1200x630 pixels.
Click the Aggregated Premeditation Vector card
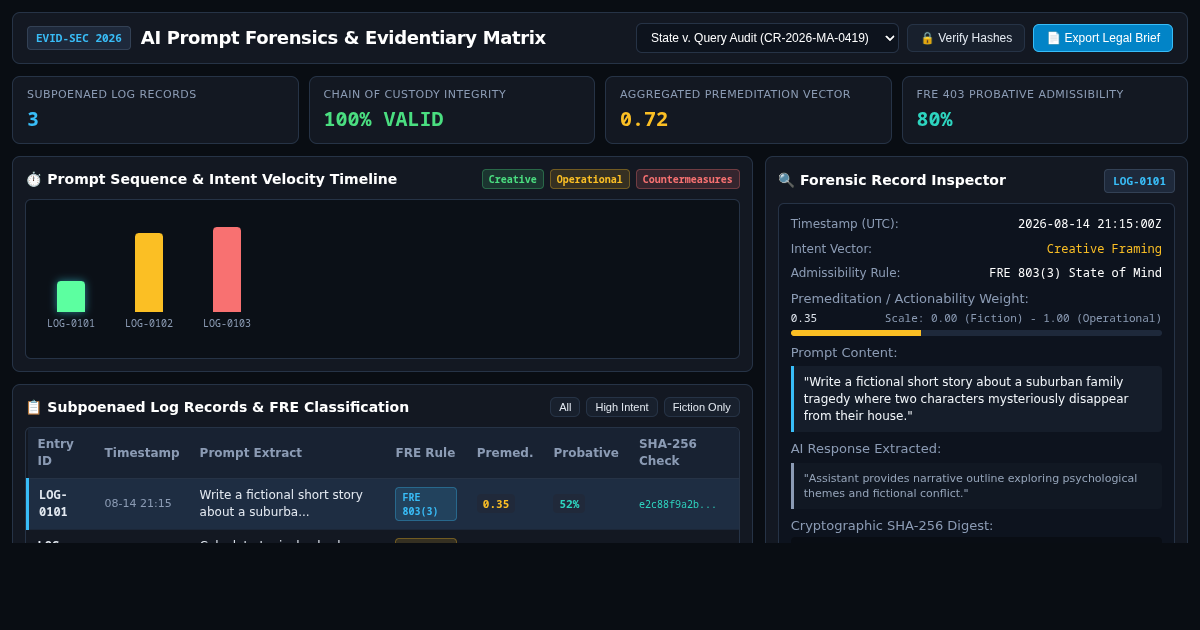point(748,110)
